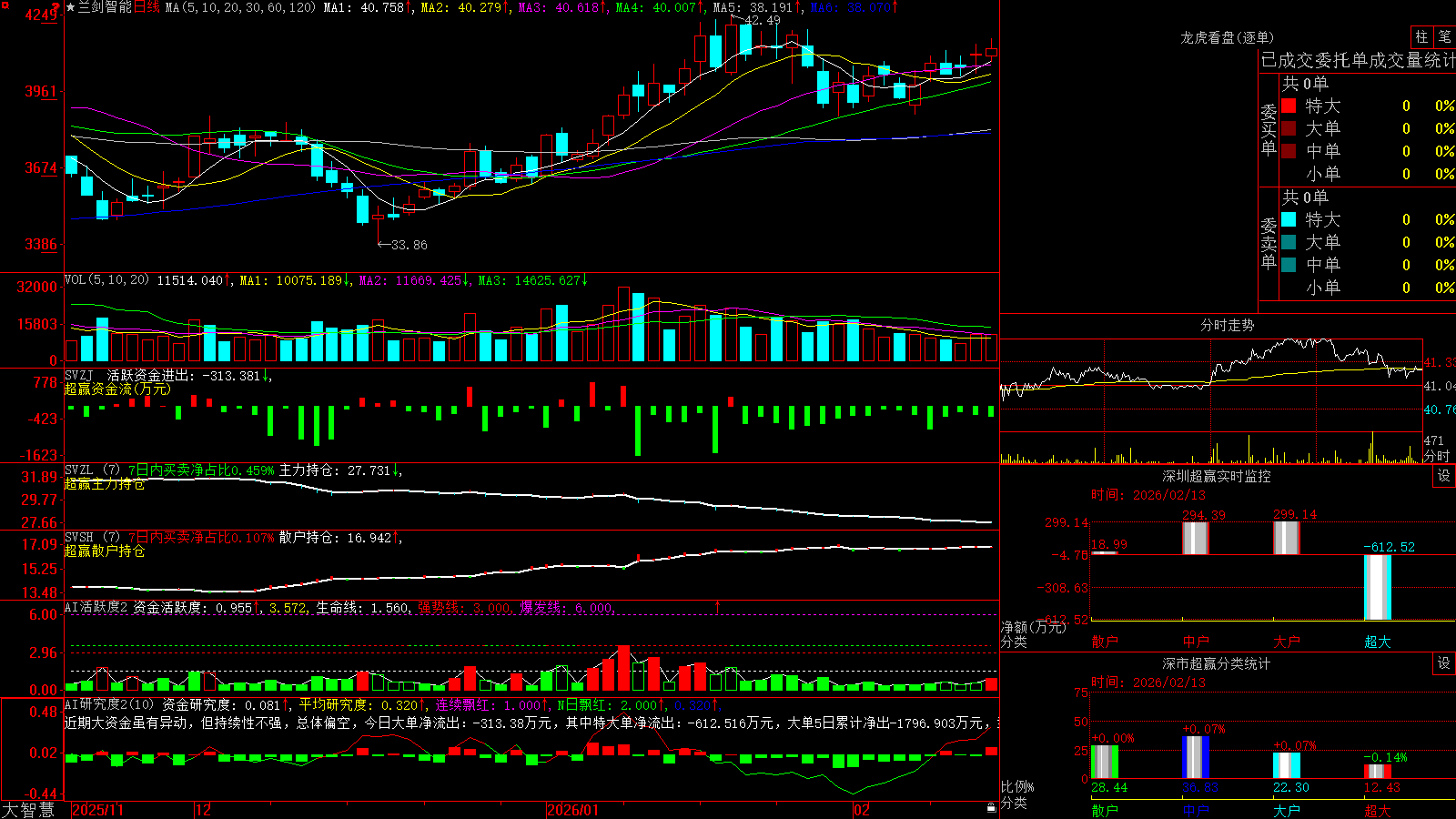1456x819 pixels.
Task: Click the 强势线: 3.000 red label
Action: click(463, 607)
